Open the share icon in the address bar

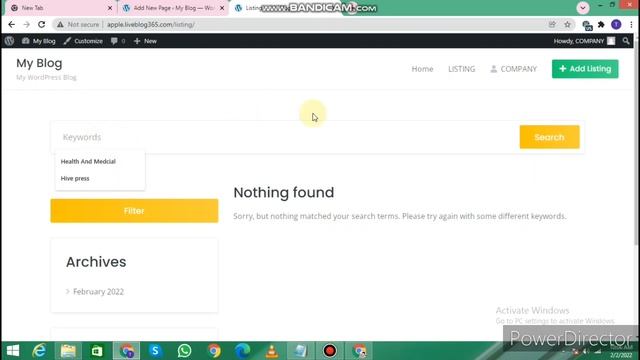pos(552,24)
